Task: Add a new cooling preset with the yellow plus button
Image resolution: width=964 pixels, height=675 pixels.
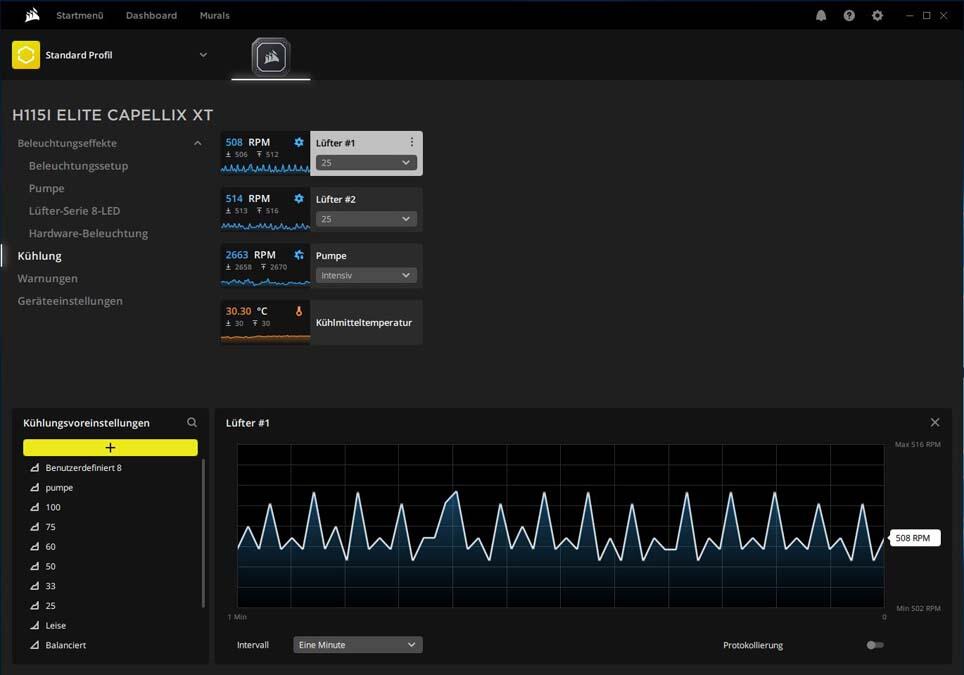Action: 111,448
